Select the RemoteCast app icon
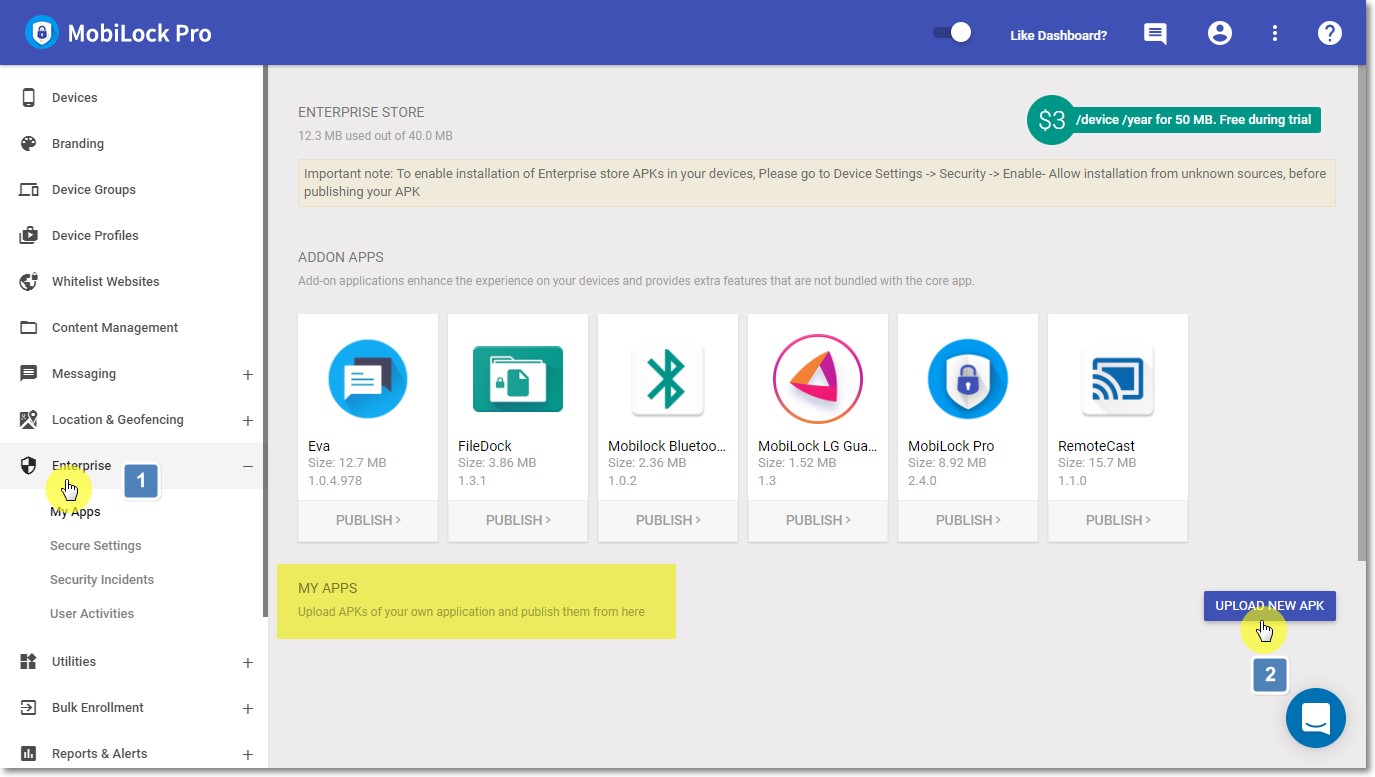Screen dimensions: 1375x777 pyautogui.click(x=1118, y=379)
